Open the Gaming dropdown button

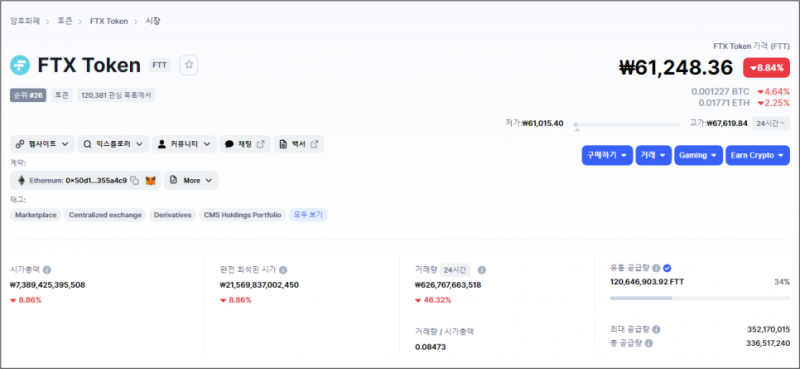click(698, 156)
